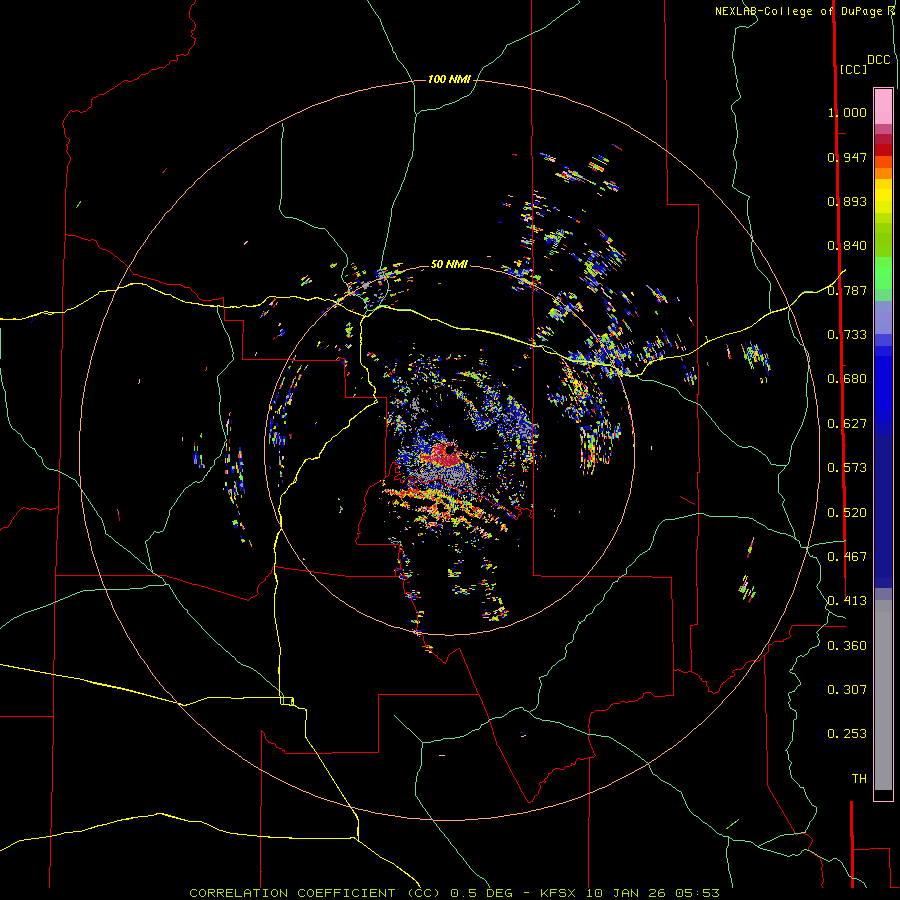Click the large gray color bar segment
The width and height of the screenshot is (900, 900).
click(x=883, y=695)
